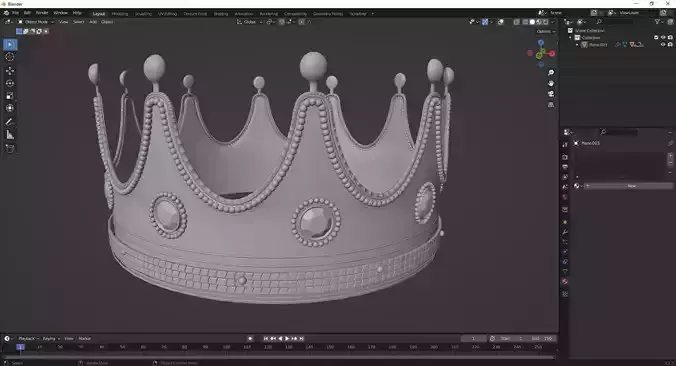The height and width of the screenshot is (366, 676).
Task: Select the Select Box tool in the toolbar
Action: click(x=10, y=44)
